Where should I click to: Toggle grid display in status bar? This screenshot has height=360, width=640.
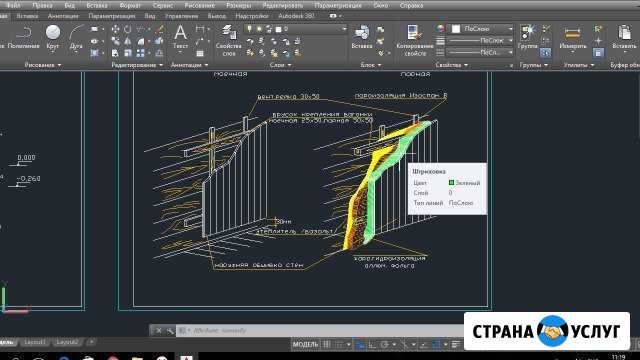click(327, 345)
